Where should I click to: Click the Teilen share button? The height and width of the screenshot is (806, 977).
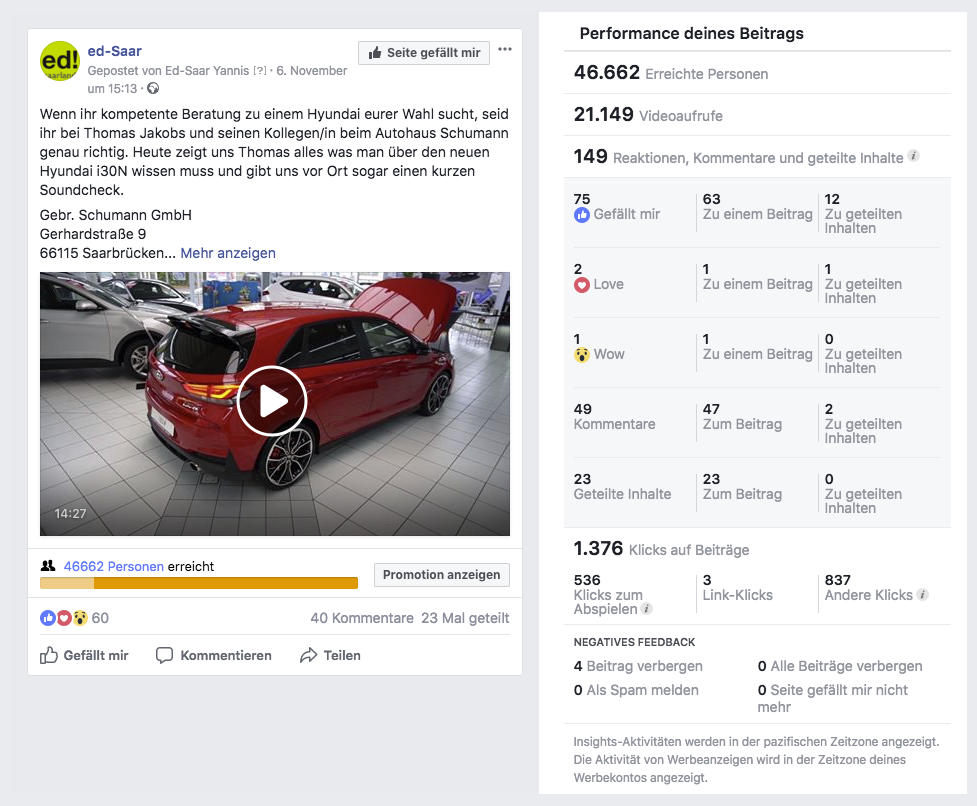pos(330,655)
